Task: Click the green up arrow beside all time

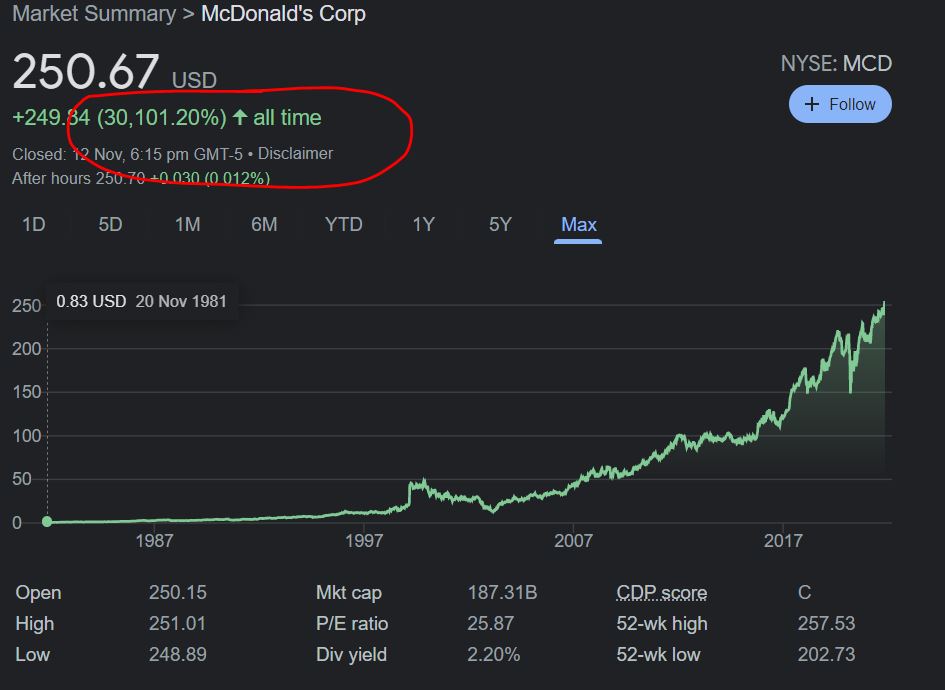Action: [240, 118]
